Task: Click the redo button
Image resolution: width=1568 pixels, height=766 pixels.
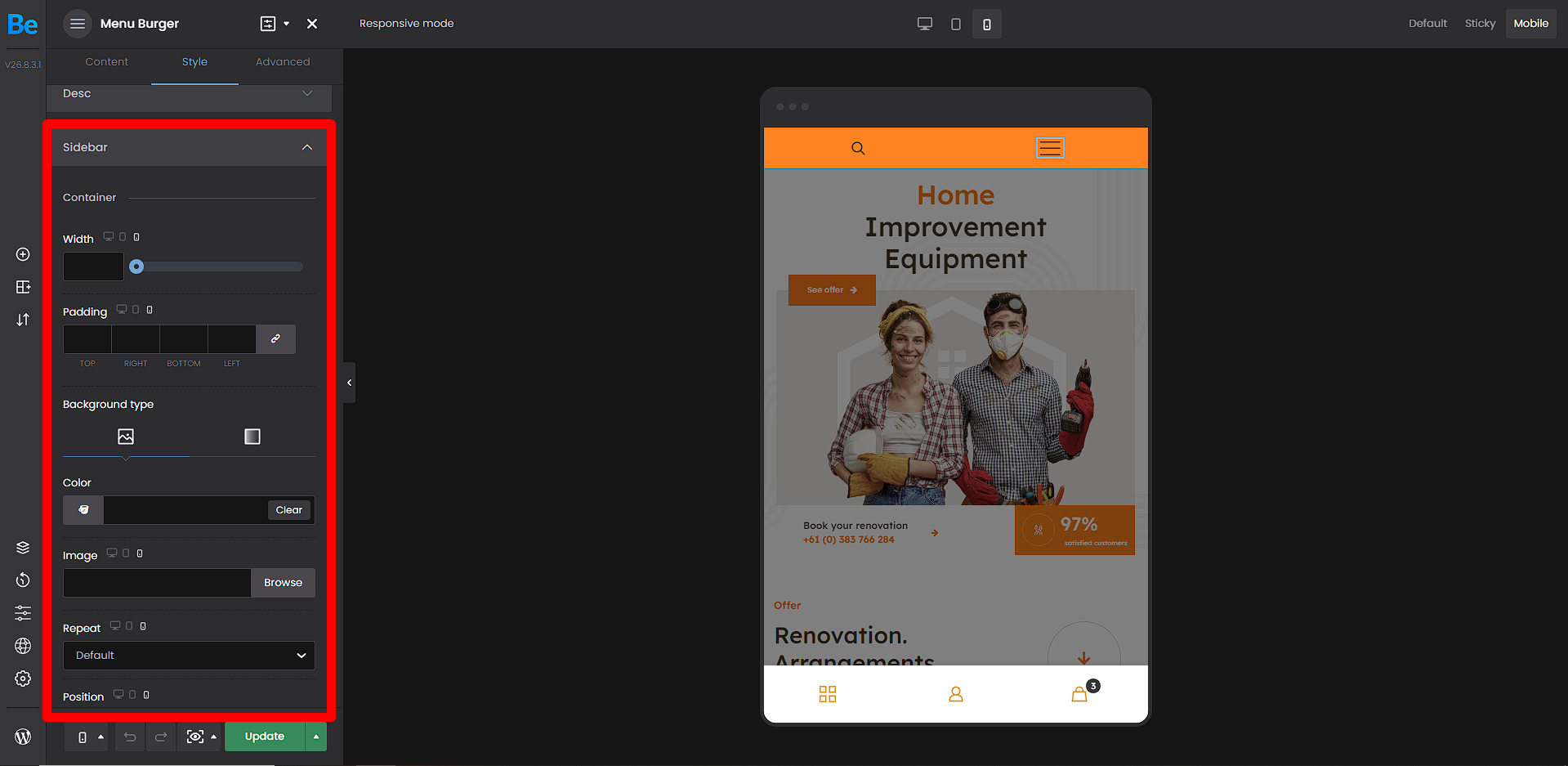Action: point(161,737)
